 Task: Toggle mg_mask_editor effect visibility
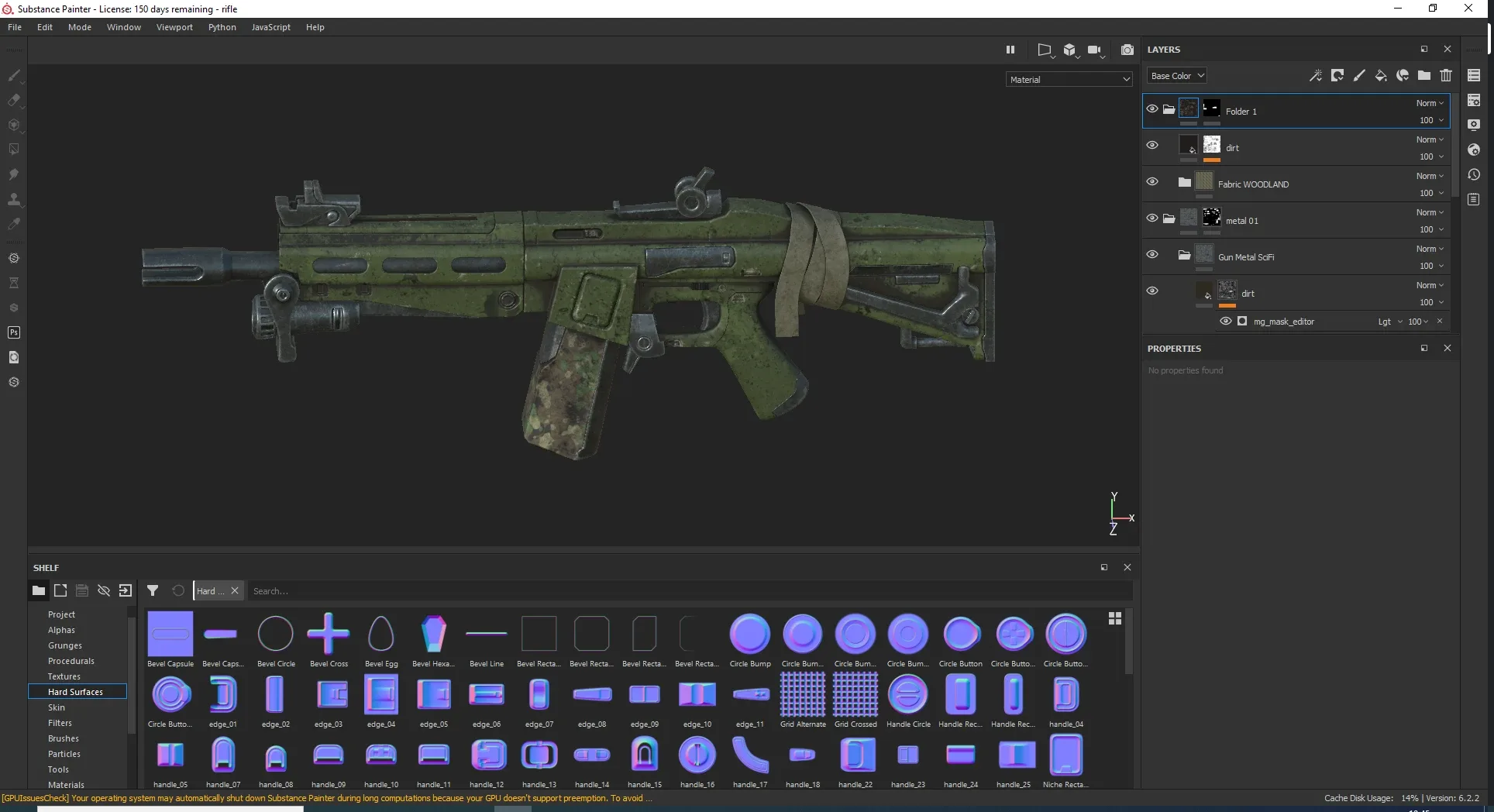coord(1226,321)
